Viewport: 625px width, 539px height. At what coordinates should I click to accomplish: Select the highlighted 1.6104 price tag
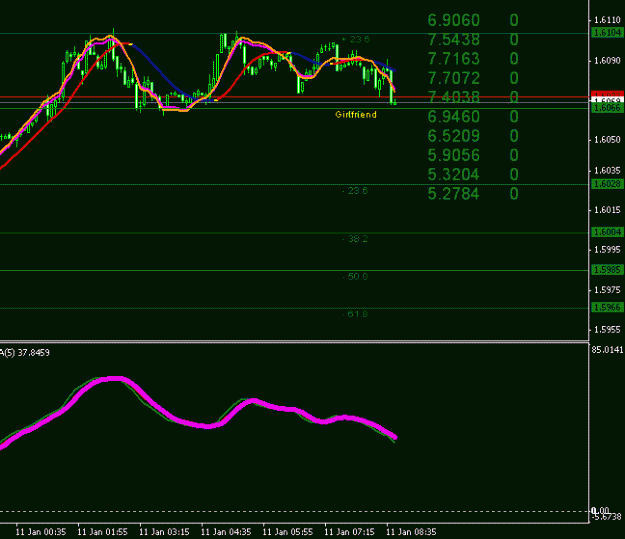(607, 33)
